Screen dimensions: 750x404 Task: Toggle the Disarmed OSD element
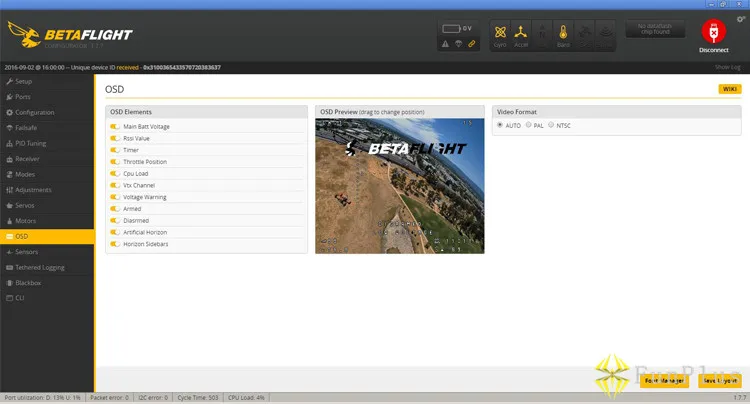(115, 220)
